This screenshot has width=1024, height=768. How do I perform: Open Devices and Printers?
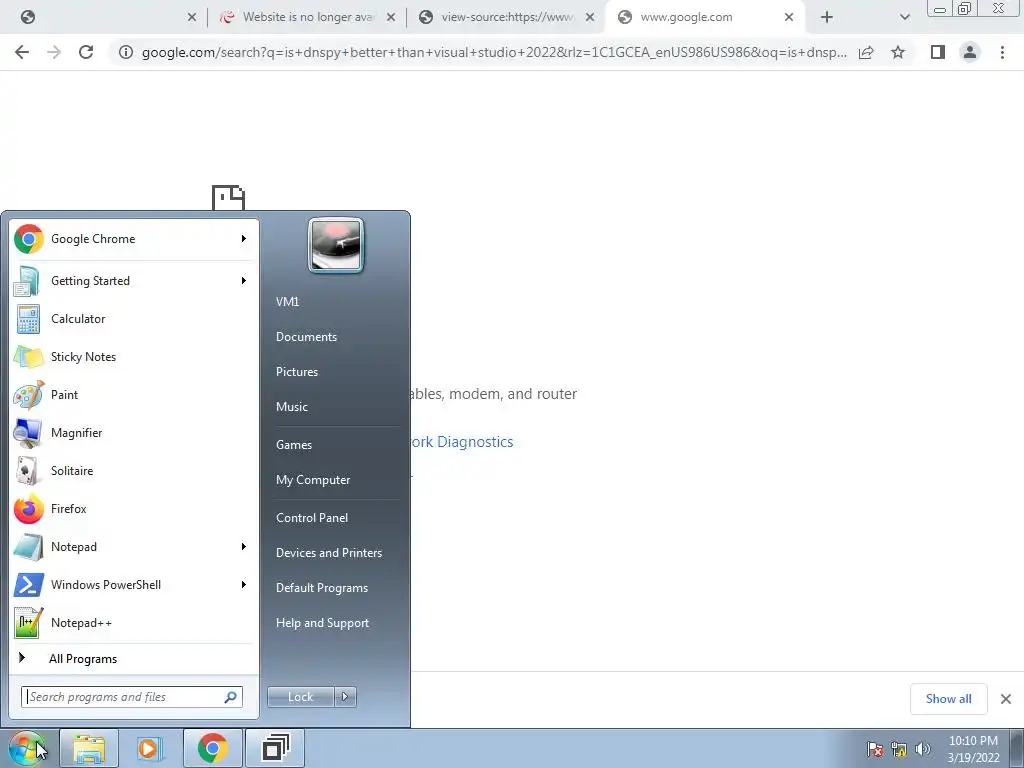[x=328, y=553]
